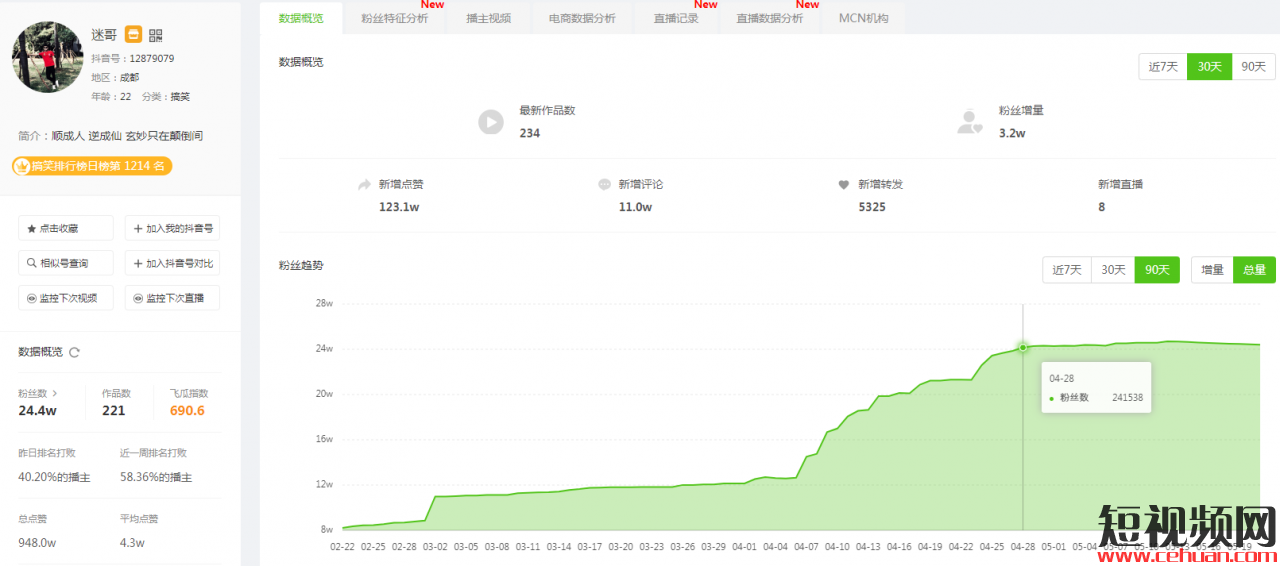The height and width of the screenshot is (566, 1280).
Task: Click the 新增转发 value 5325
Action: [x=871, y=207]
